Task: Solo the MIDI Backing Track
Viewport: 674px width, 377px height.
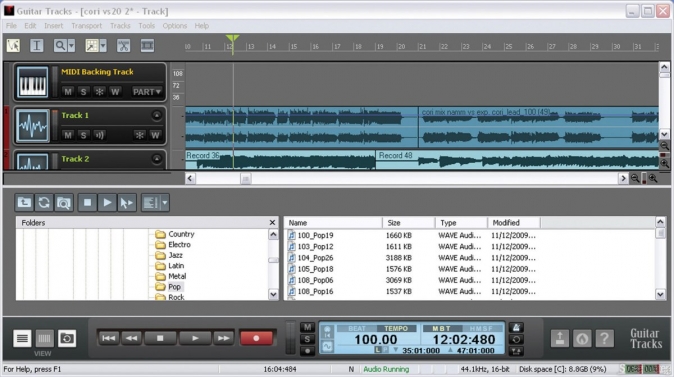Action: click(x=83, y=92)
